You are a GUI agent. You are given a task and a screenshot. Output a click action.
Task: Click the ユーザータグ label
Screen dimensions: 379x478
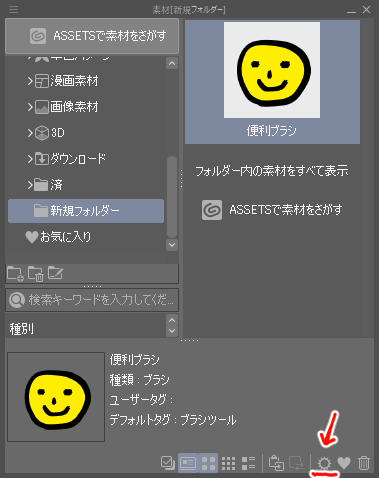pos(141,400)
